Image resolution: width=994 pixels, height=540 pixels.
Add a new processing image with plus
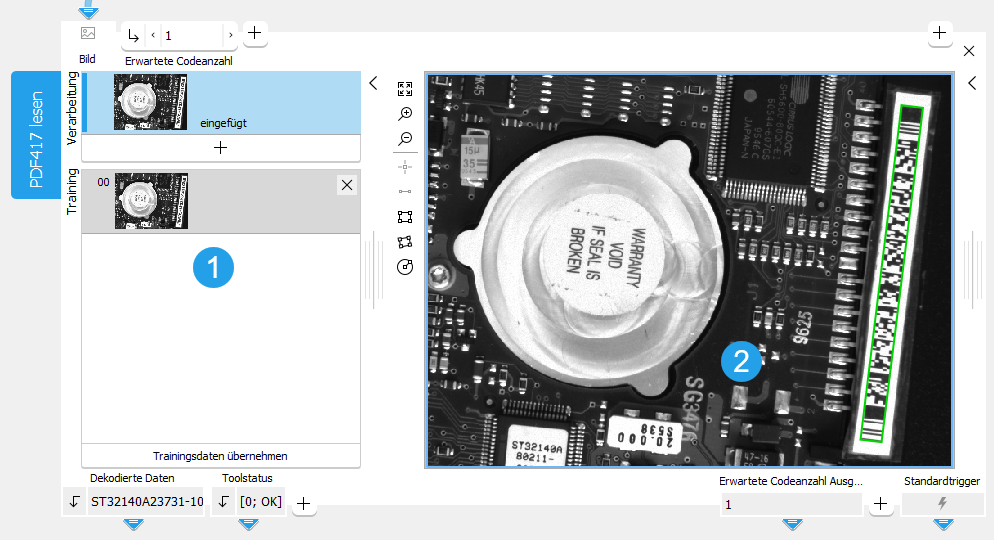pos(220,147)
